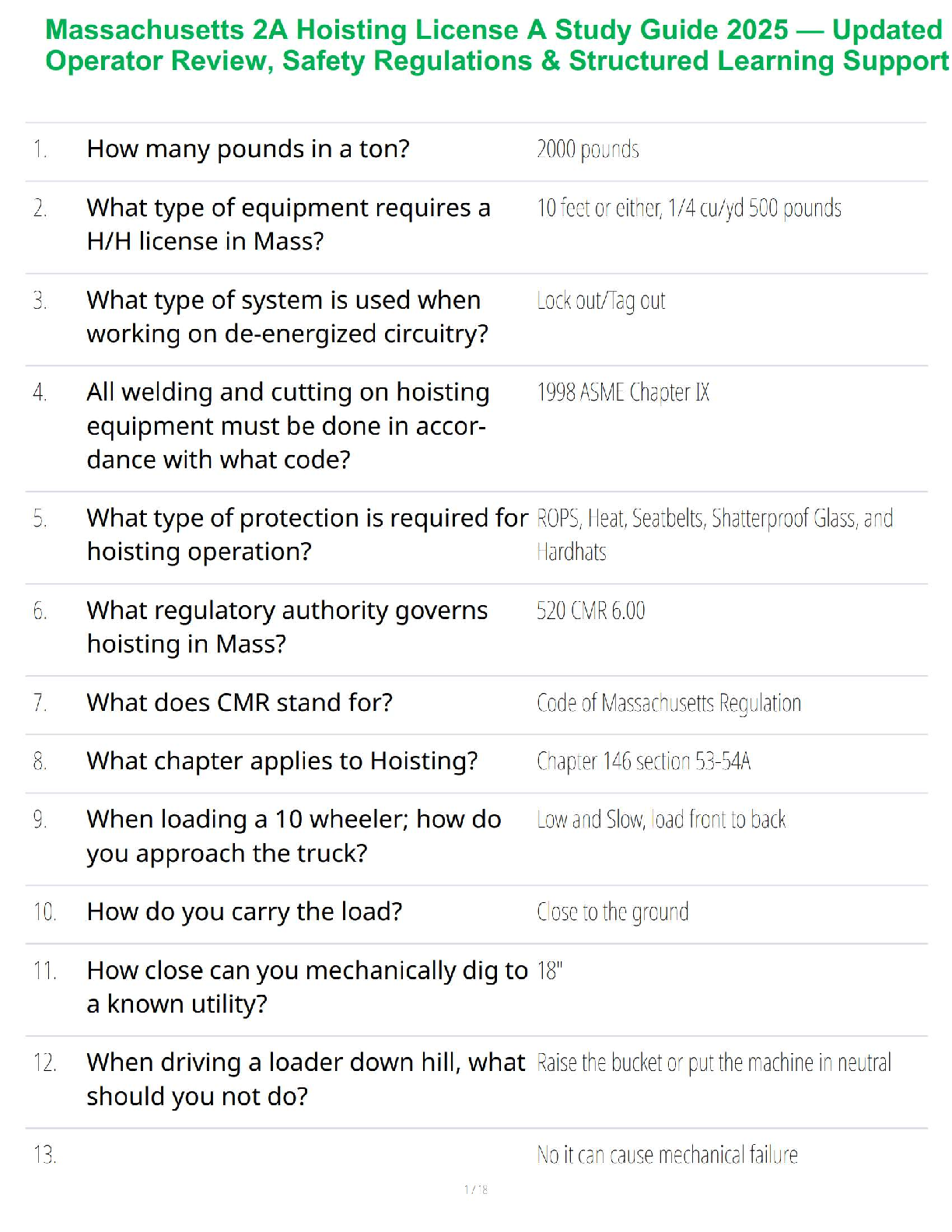Select the question "How do you carry the load?"
Screen dimensions: 952x1232
[x=244, y=912]
